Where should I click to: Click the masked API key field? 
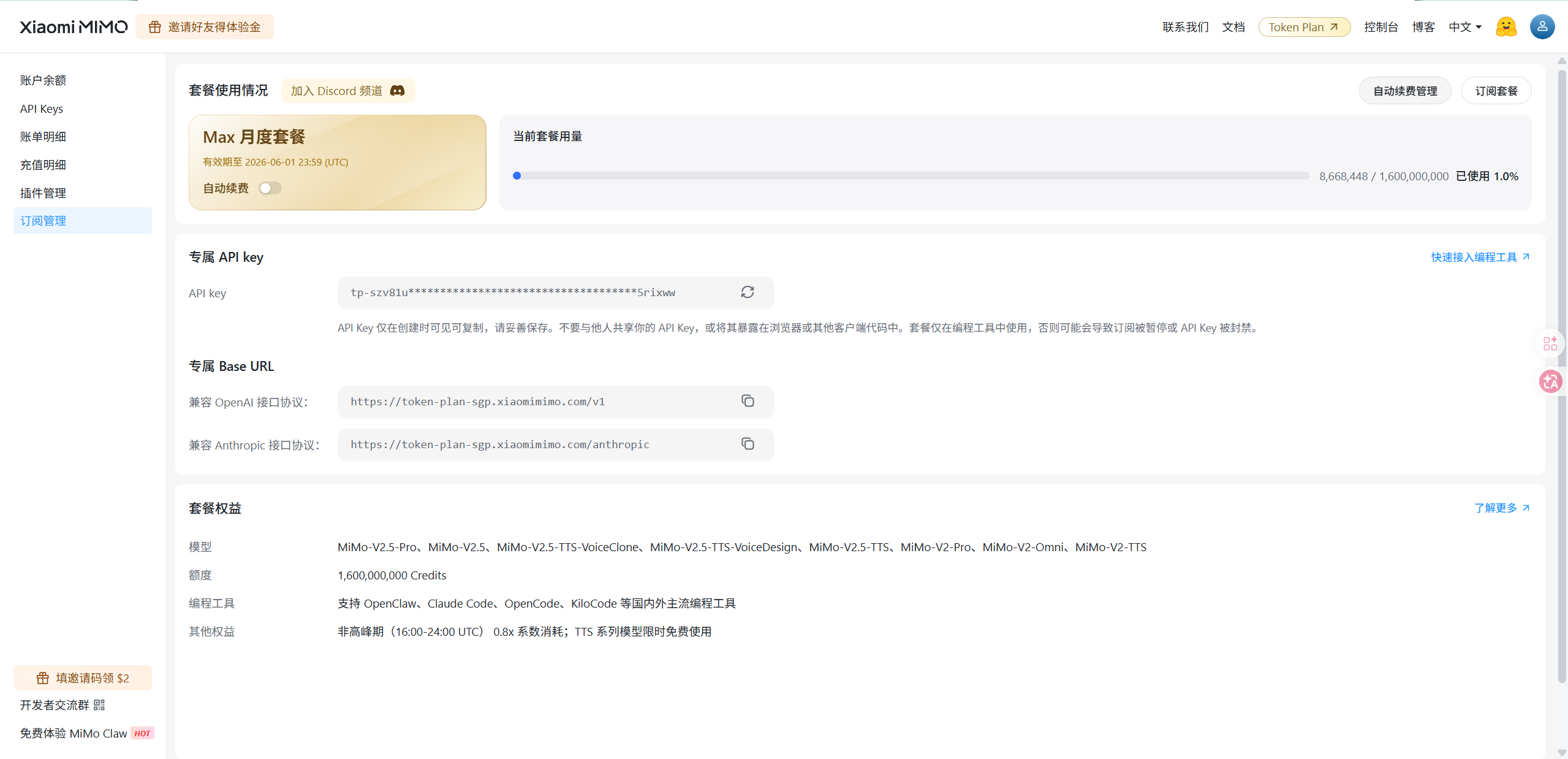click(556, 293)
